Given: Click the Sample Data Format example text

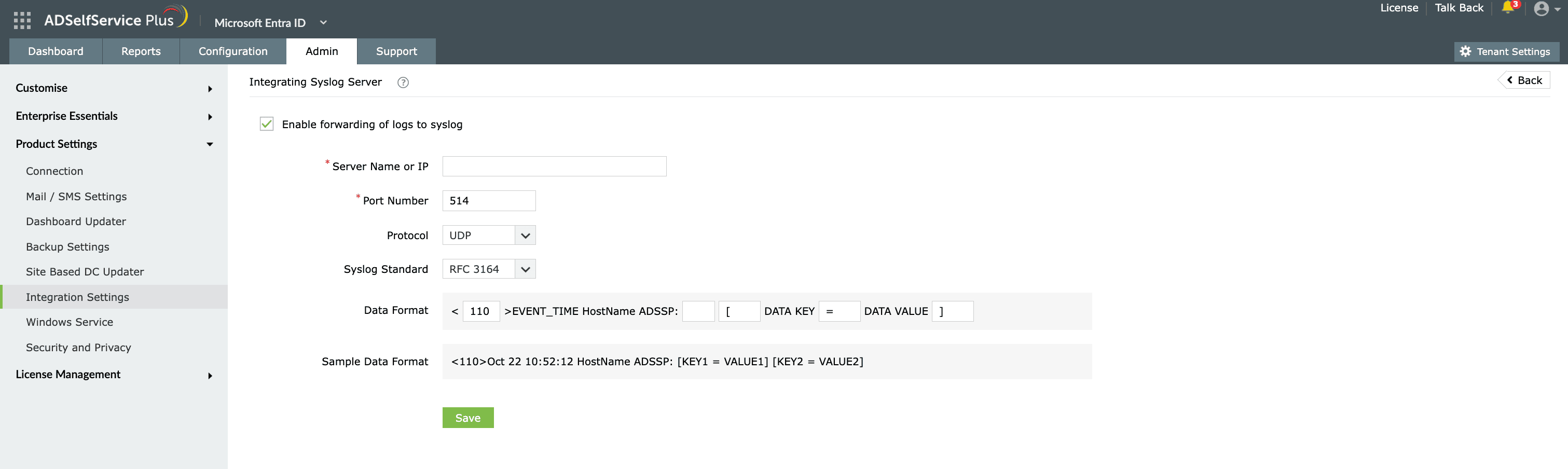Looking at the screenshot, I should click(657, 362).
